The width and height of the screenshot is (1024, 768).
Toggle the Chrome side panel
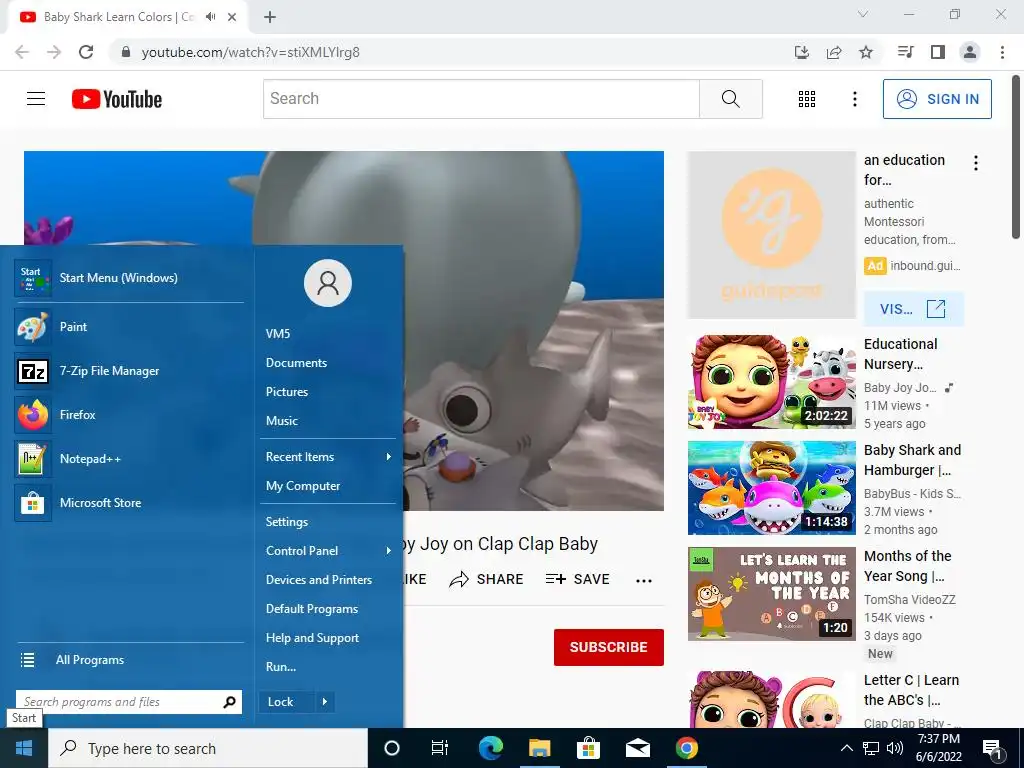[x=938, y=52]
